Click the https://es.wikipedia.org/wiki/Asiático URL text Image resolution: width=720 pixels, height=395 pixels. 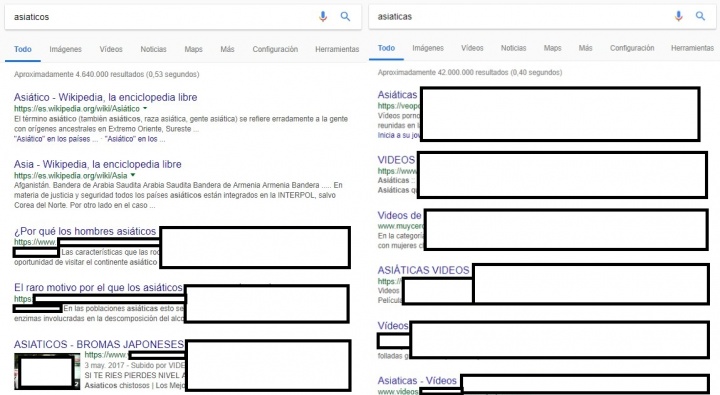point(77,109)
